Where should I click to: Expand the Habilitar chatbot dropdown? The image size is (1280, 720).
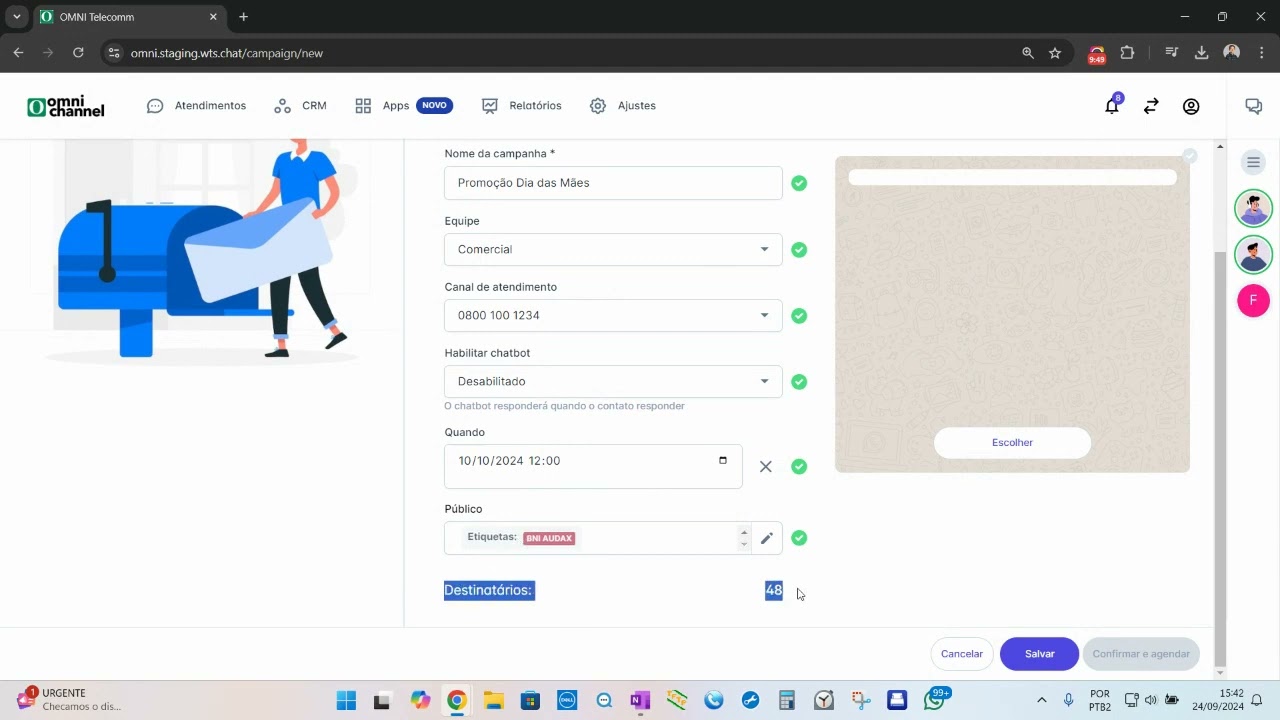click(613, 381)
